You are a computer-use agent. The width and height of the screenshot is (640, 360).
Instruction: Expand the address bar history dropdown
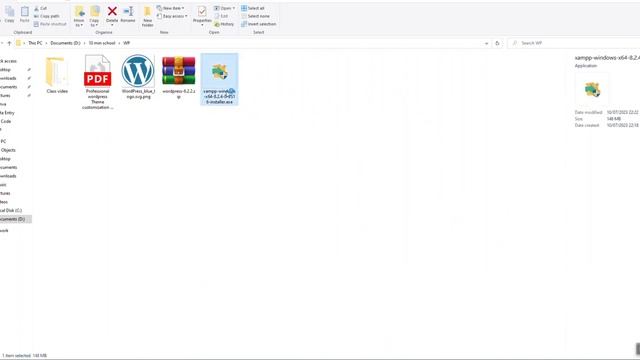pyautogui.click(x=486, y=43)
